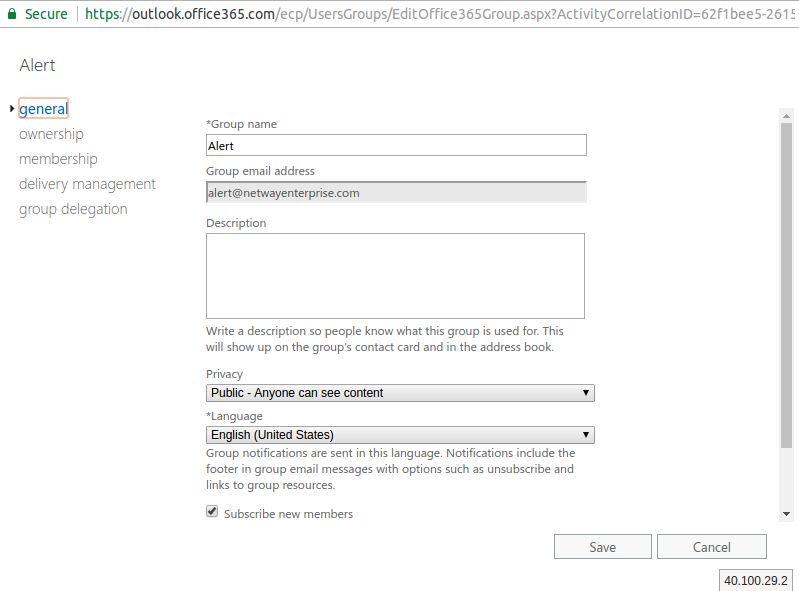This screenshot has height=591, width=799.
Task: Open the Language dropdown
Action: 400,435
